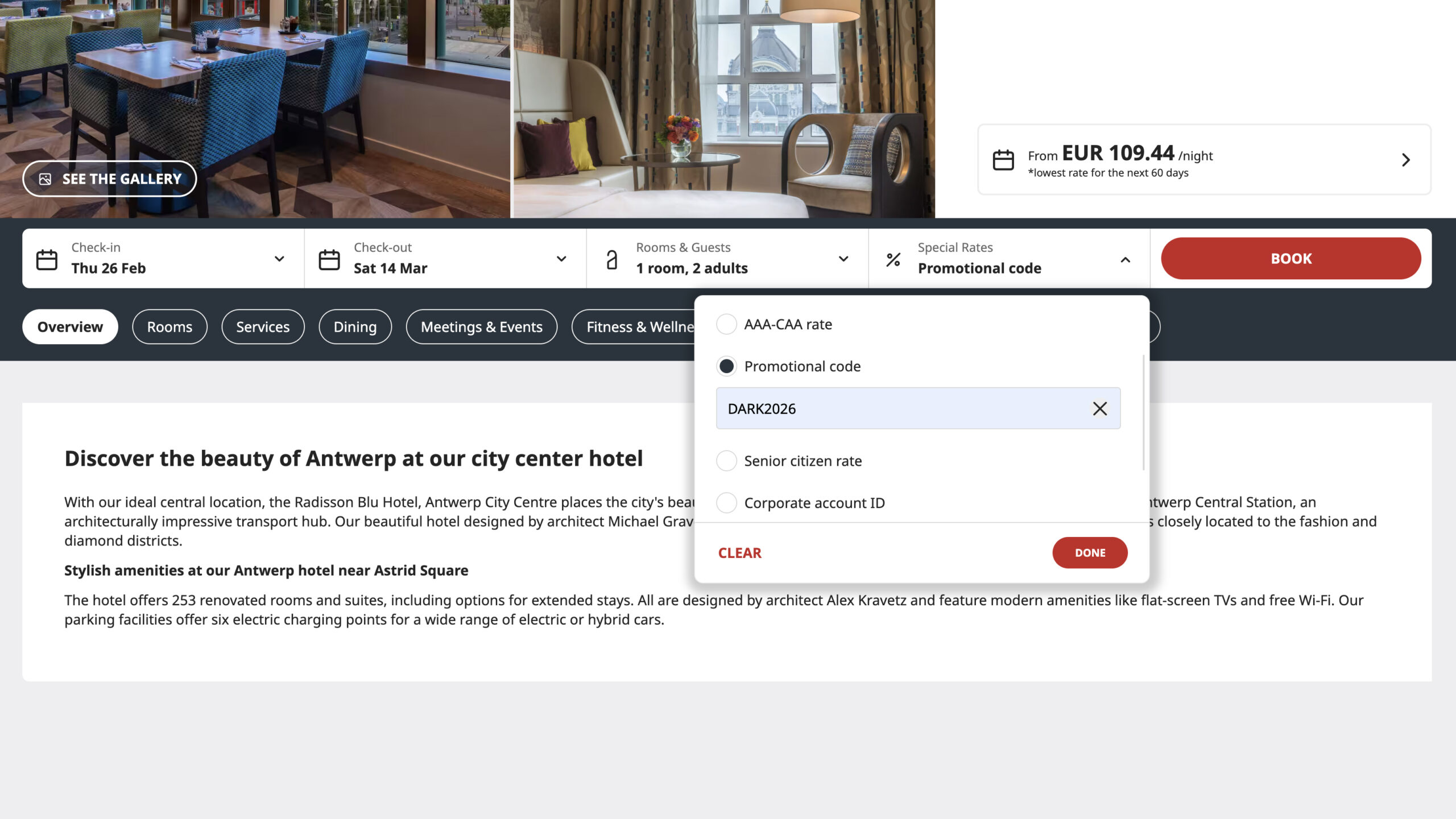This screenshot has height=819, width=1456.
Task: Clear promo code with the X icon
Action: pyautogui.click(x=1099, y=408)
